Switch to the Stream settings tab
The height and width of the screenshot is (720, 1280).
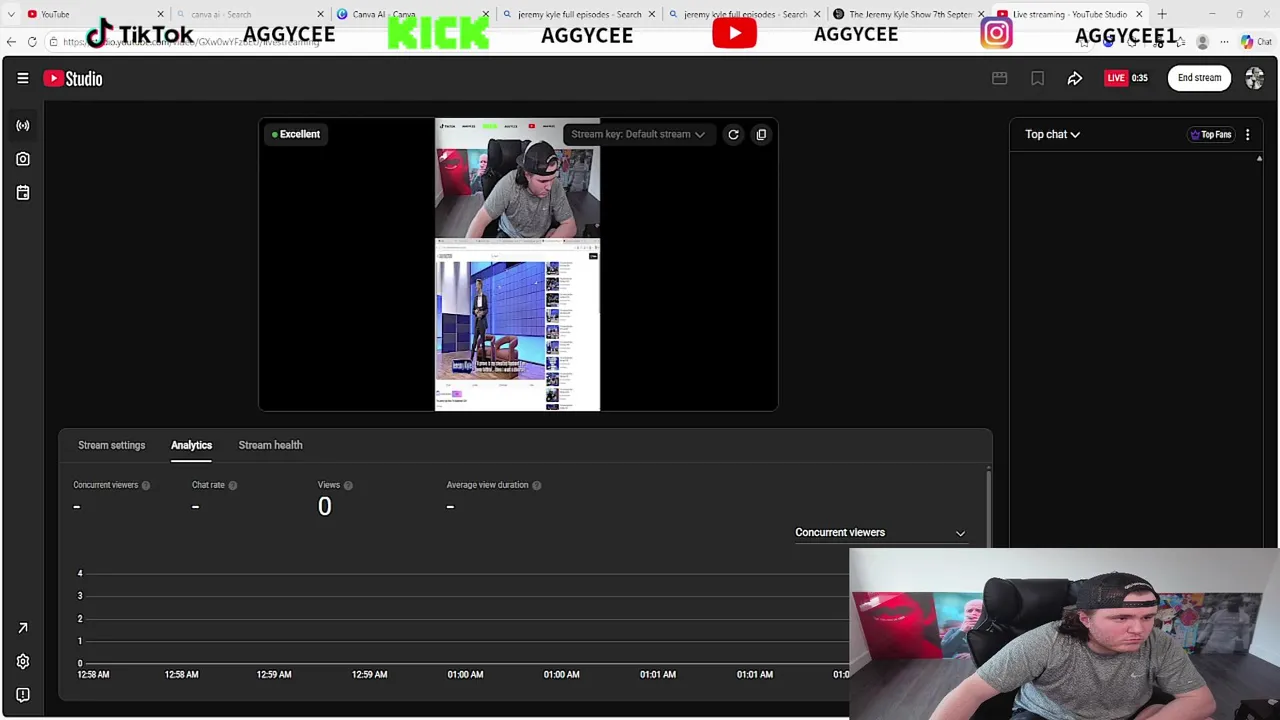[x=111, y=445]
